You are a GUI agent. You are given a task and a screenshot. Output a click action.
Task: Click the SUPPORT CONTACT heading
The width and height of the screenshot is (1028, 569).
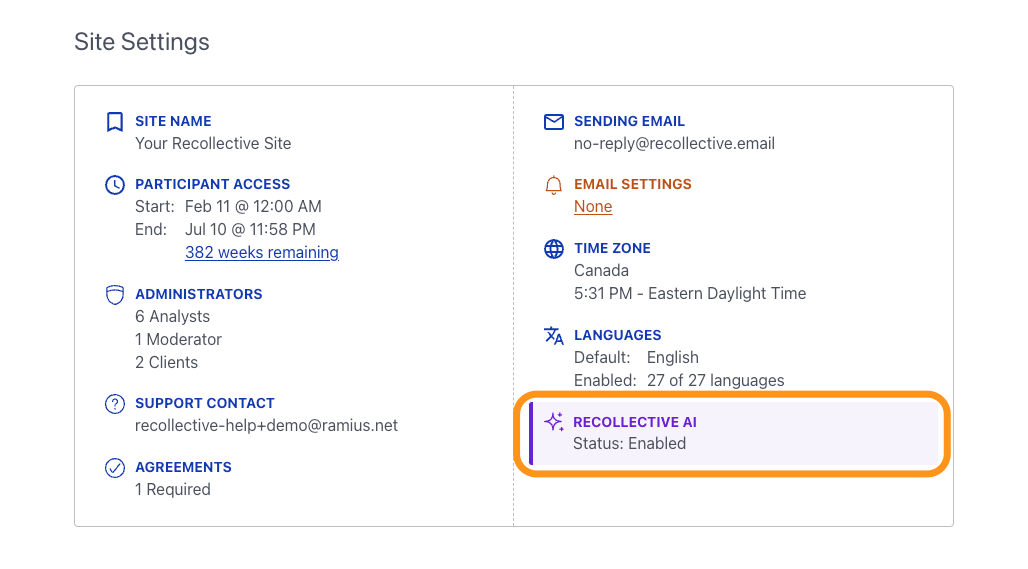[x=205, y=403]
